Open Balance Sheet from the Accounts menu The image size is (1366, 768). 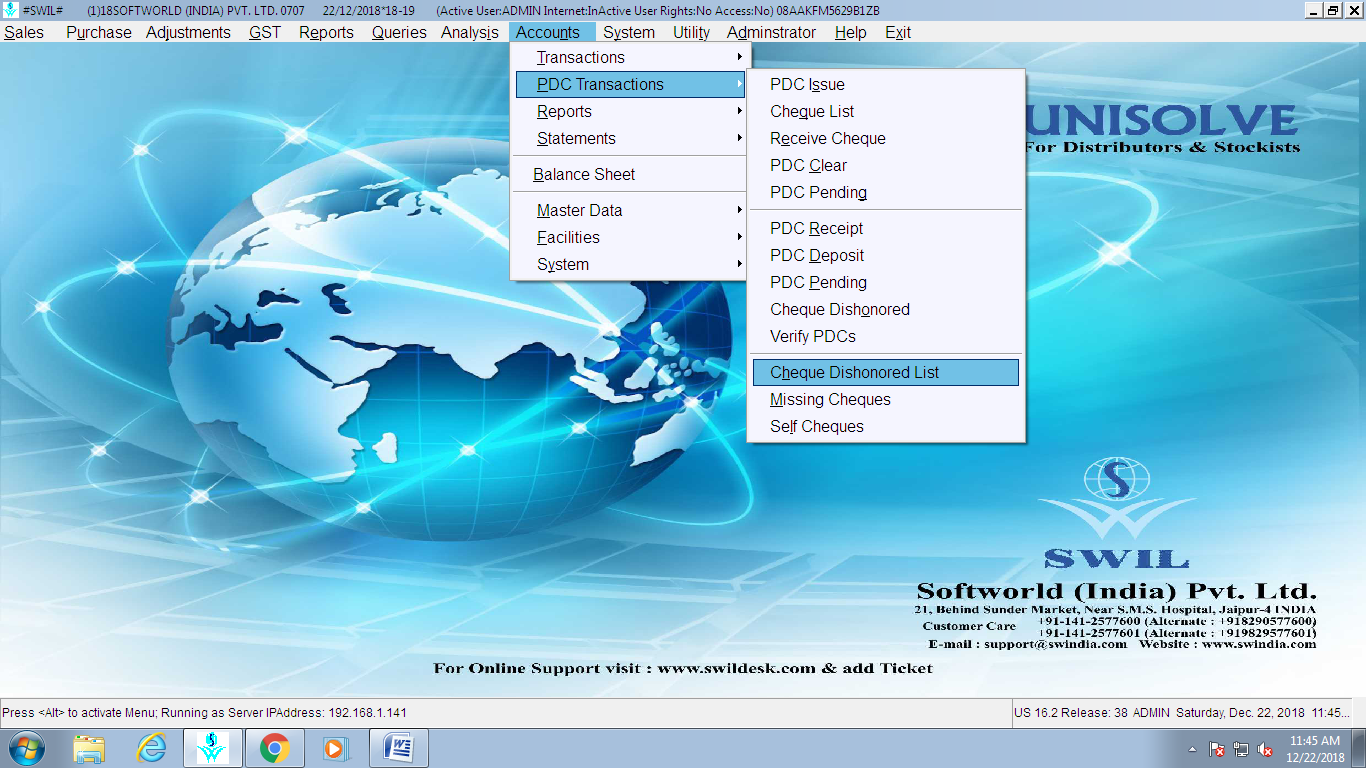click(584, 175)
